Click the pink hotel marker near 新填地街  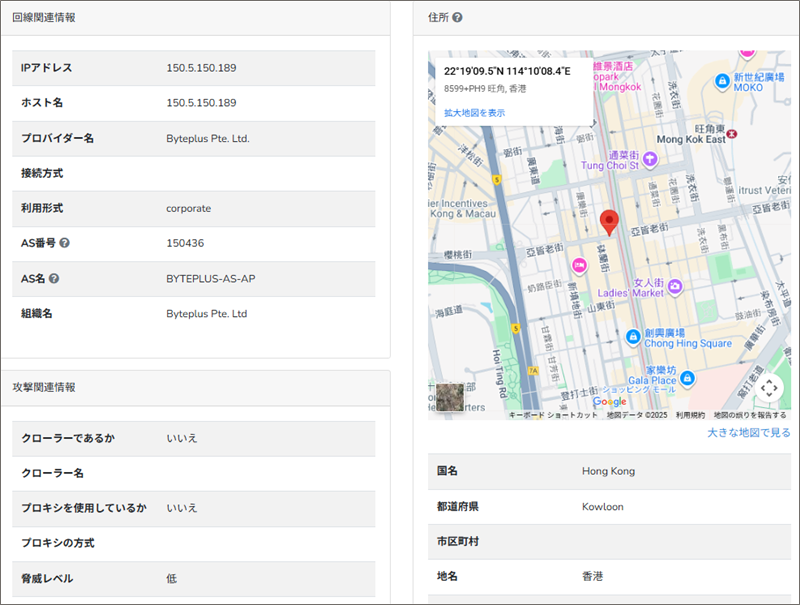pos(578,265)
